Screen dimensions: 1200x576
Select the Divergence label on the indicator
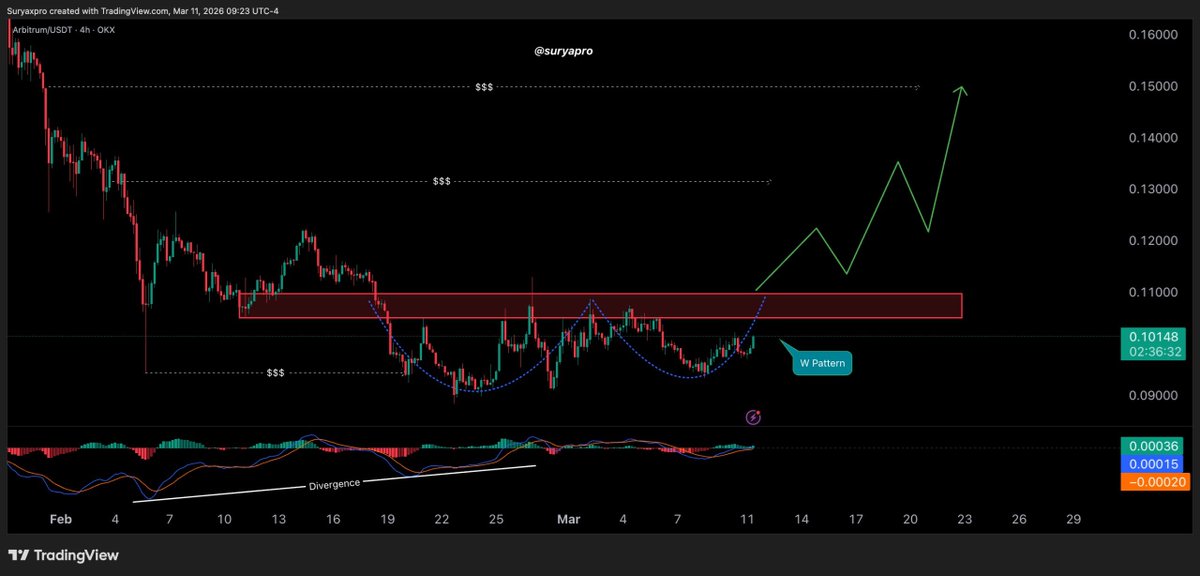point(334,483)
